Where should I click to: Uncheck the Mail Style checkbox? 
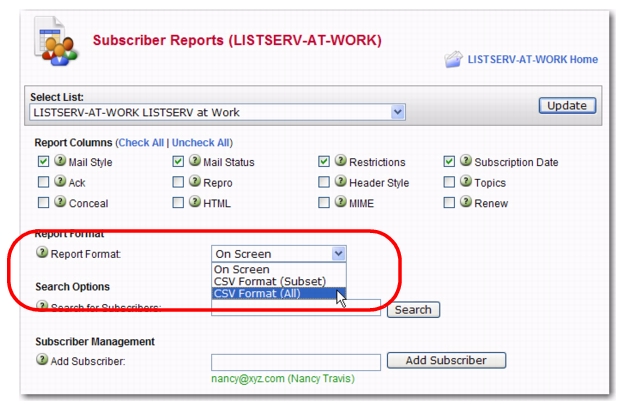(x=43, y=162)
